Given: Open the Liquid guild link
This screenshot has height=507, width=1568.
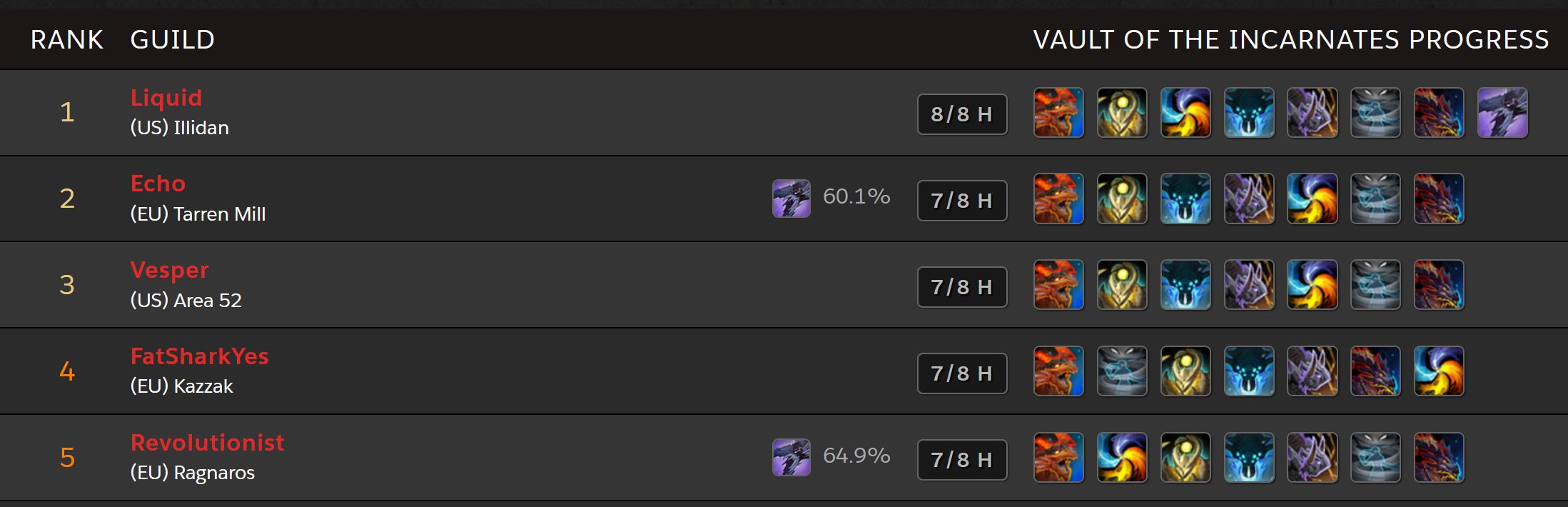Looking at the screenshot, I should 166,97.
